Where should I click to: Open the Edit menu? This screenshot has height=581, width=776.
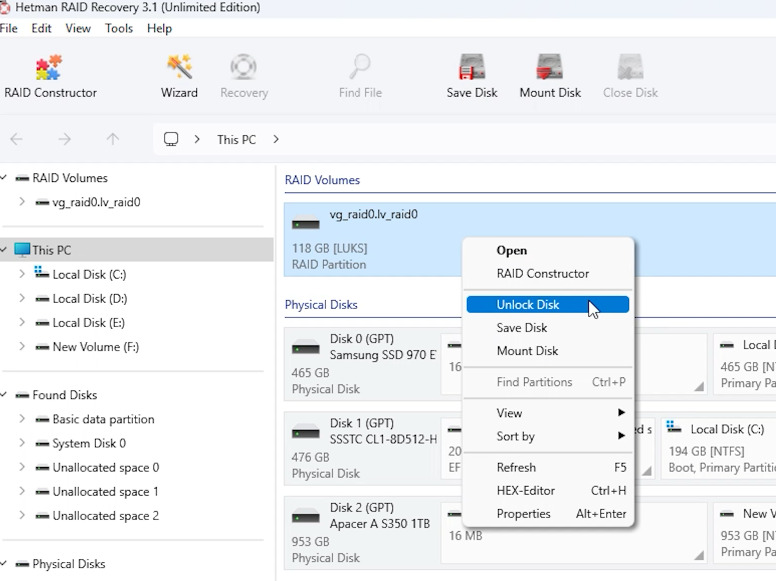(x=41, y=28)
